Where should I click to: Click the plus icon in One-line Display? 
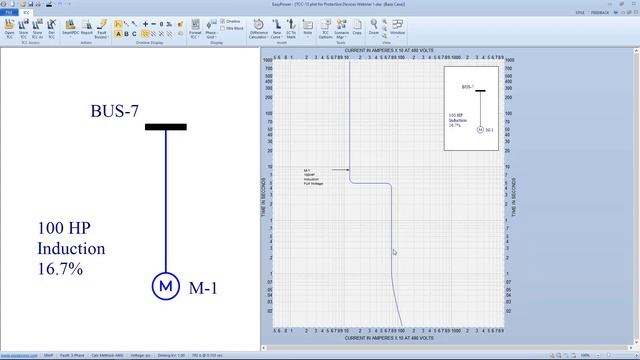pos(145,24)
